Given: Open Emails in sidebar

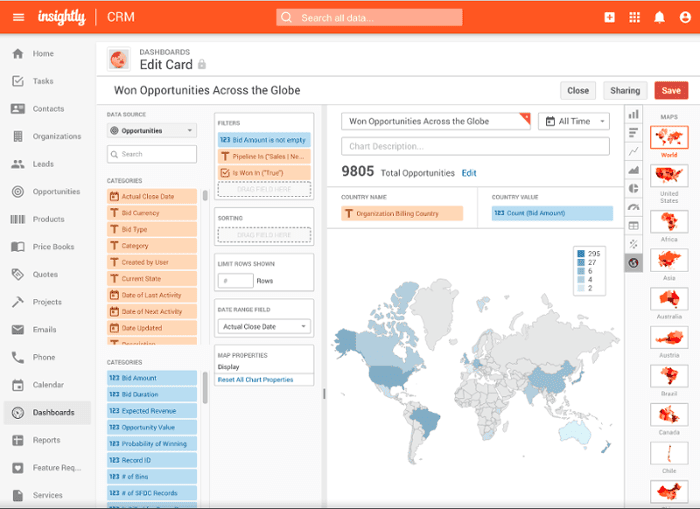Looking at the screenshot, I should [x=44, y=330].
